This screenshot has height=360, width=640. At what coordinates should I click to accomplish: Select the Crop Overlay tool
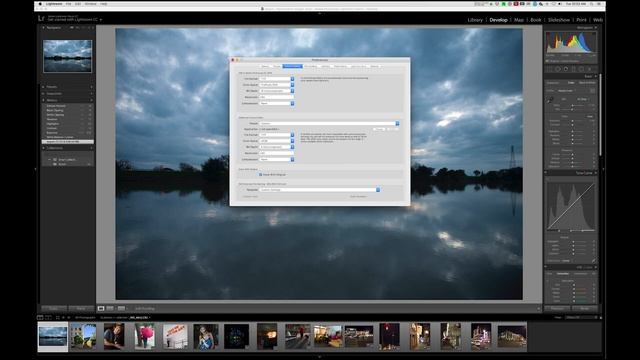(550, 69)
